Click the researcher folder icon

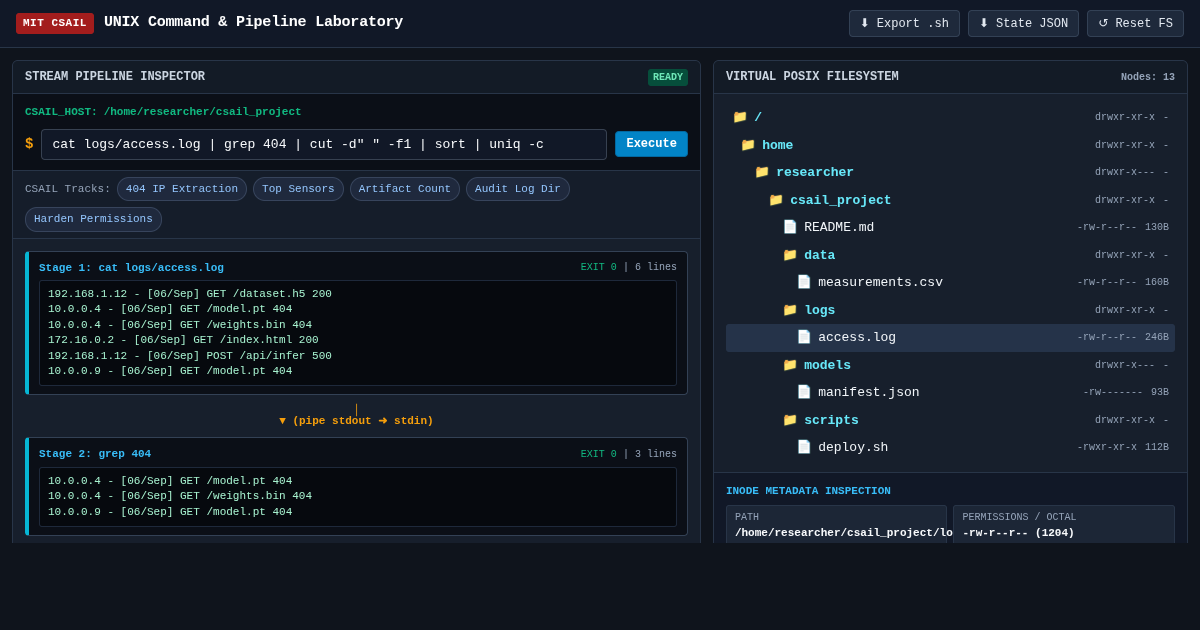[762, 172]
